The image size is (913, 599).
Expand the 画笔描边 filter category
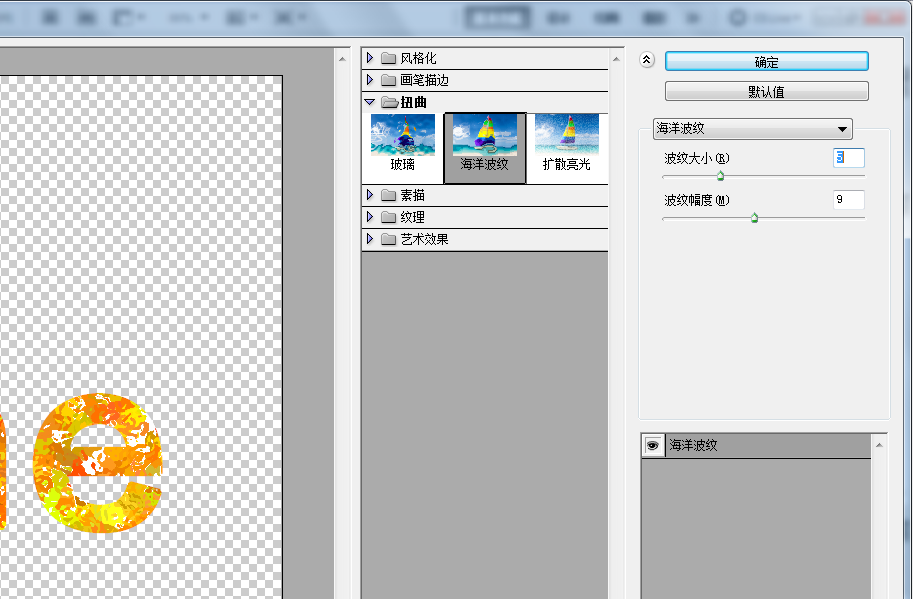pos(370,79)
